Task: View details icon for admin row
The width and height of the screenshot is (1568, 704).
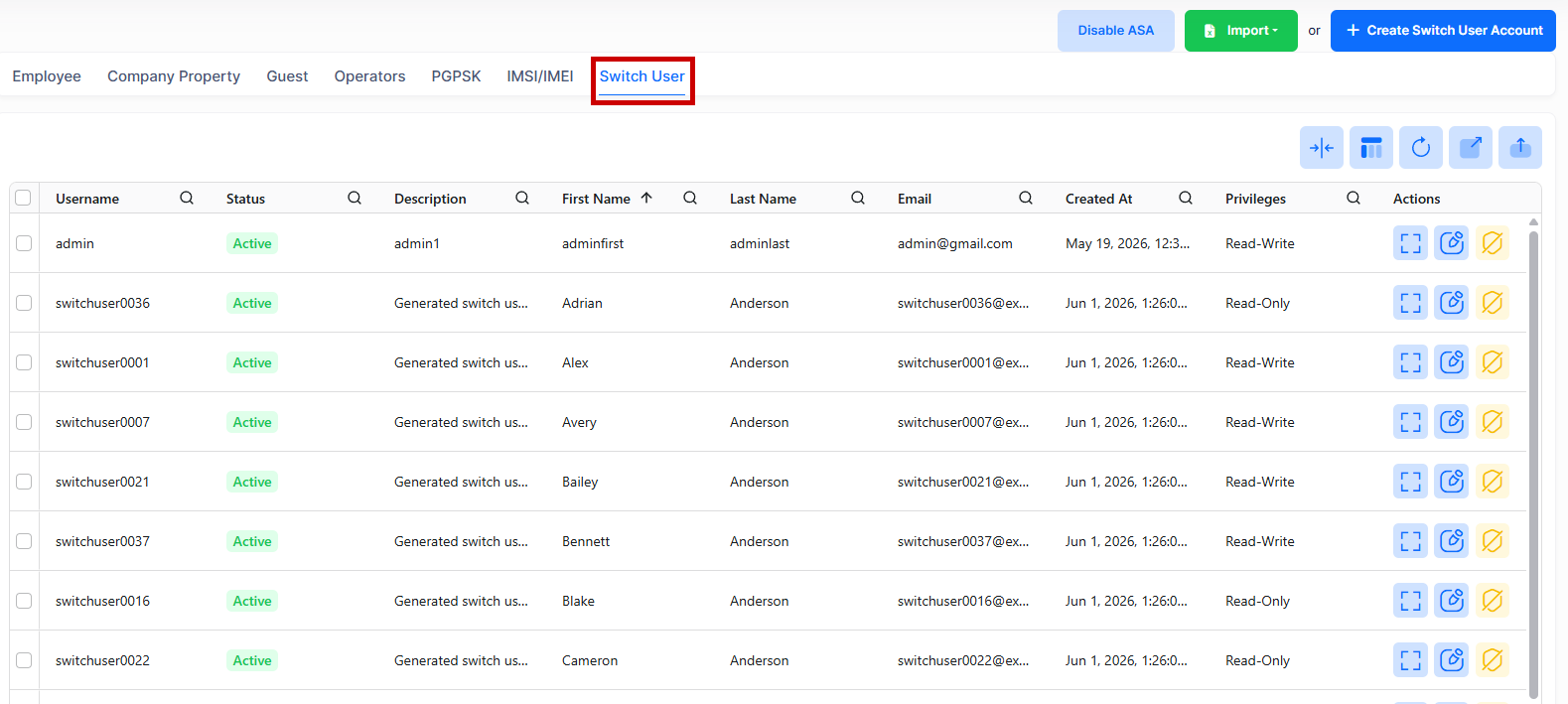Action: click(1410, 243)
